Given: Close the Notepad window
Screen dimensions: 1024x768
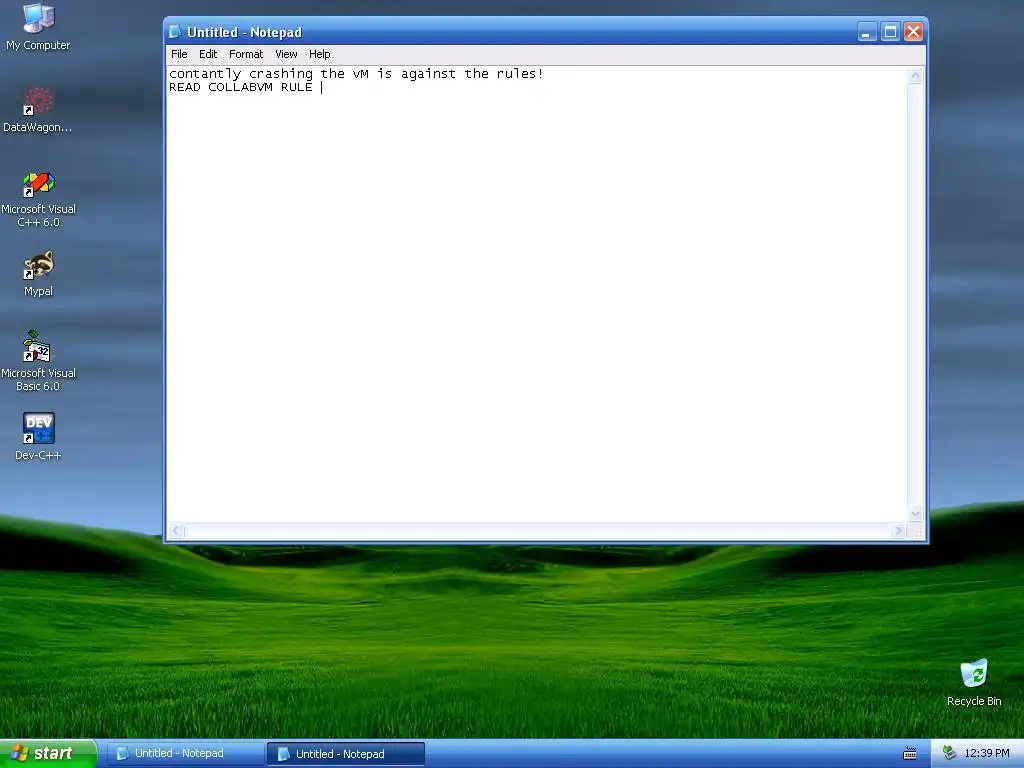Looking at the screenshot, I should pos(914,31).
